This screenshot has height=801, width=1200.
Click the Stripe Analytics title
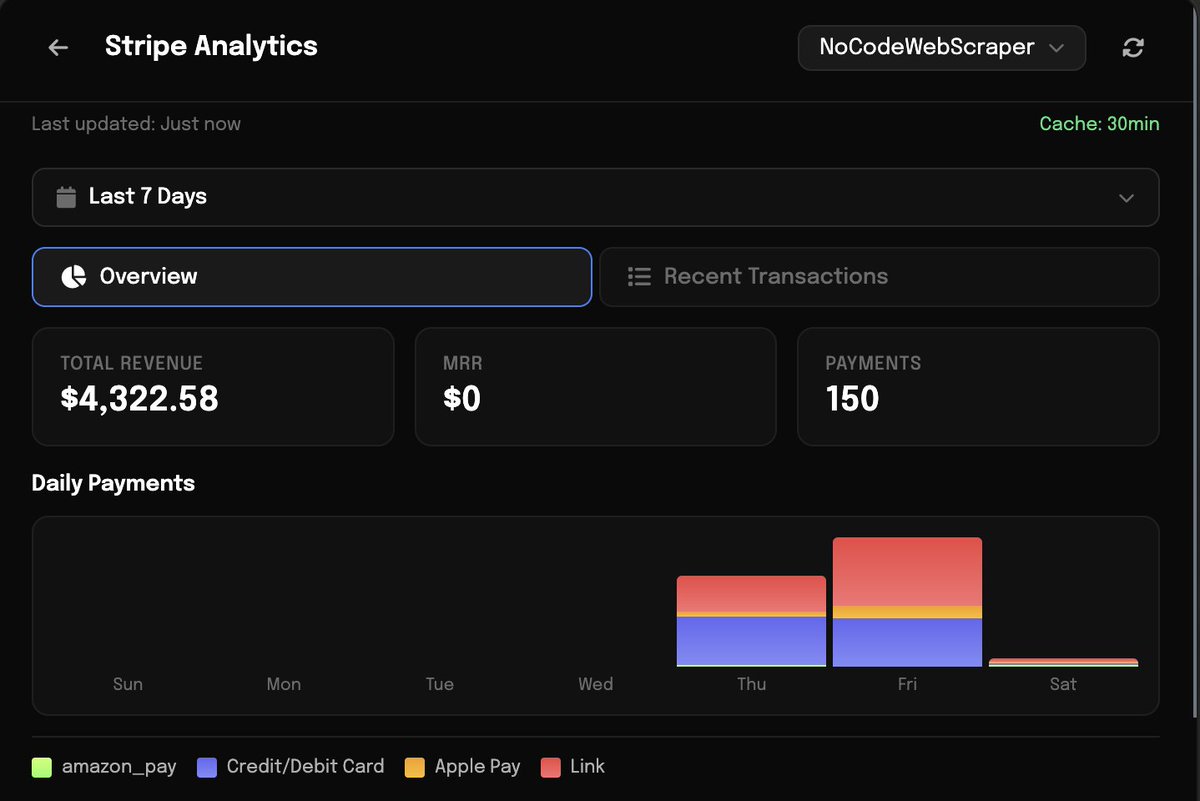211,46
